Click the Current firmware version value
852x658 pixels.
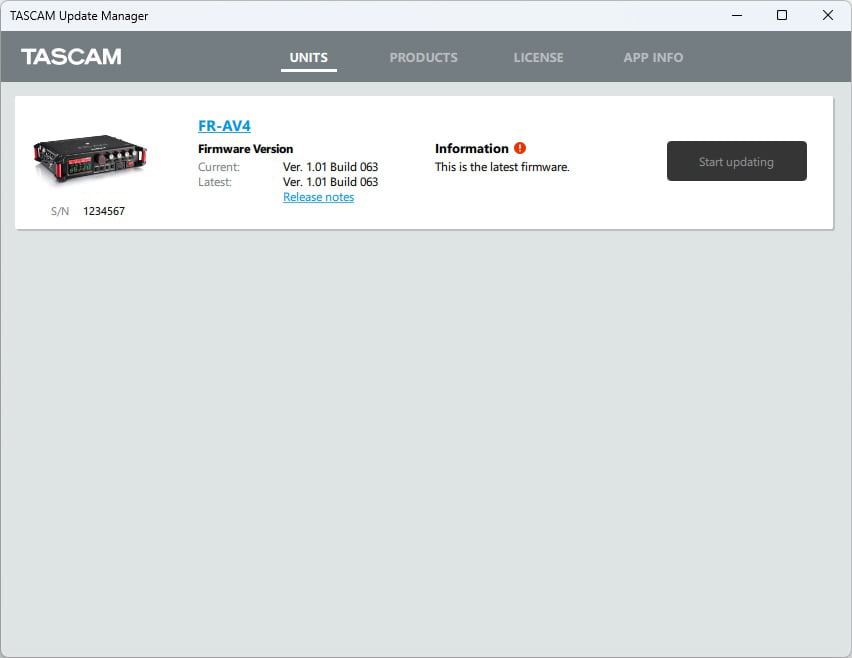point(330,167)
